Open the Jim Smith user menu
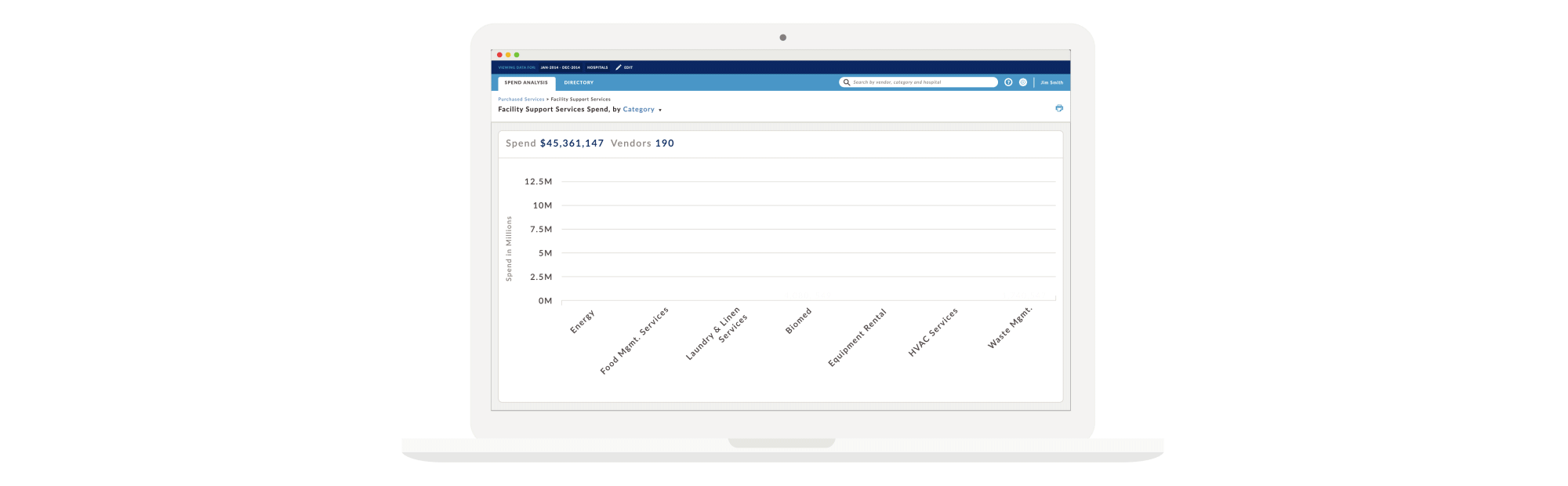This screenshot has height=486, width=1568. 1052,82
